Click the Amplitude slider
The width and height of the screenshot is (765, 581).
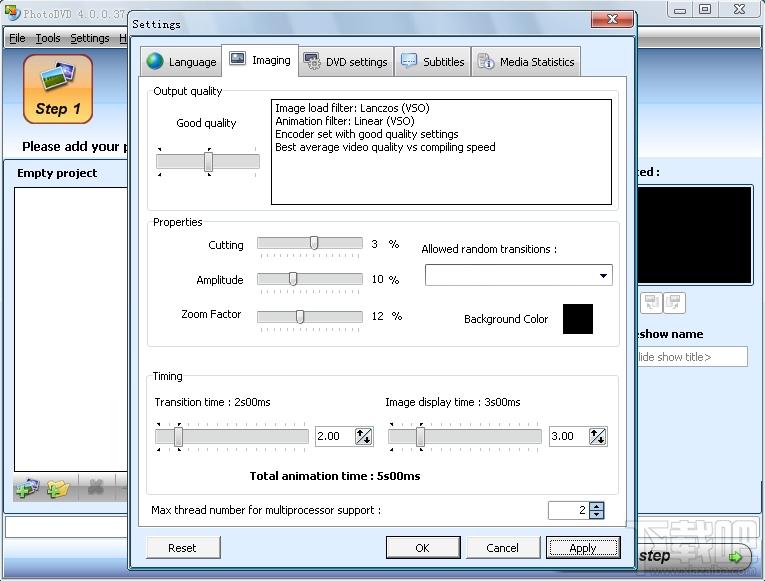click(x=310, y=279)
